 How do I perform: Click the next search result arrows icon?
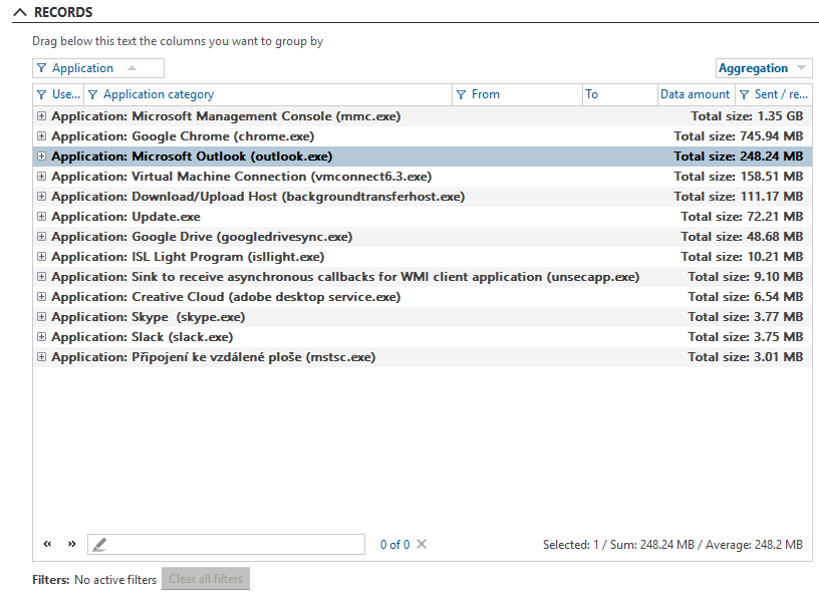coord(71,544)
